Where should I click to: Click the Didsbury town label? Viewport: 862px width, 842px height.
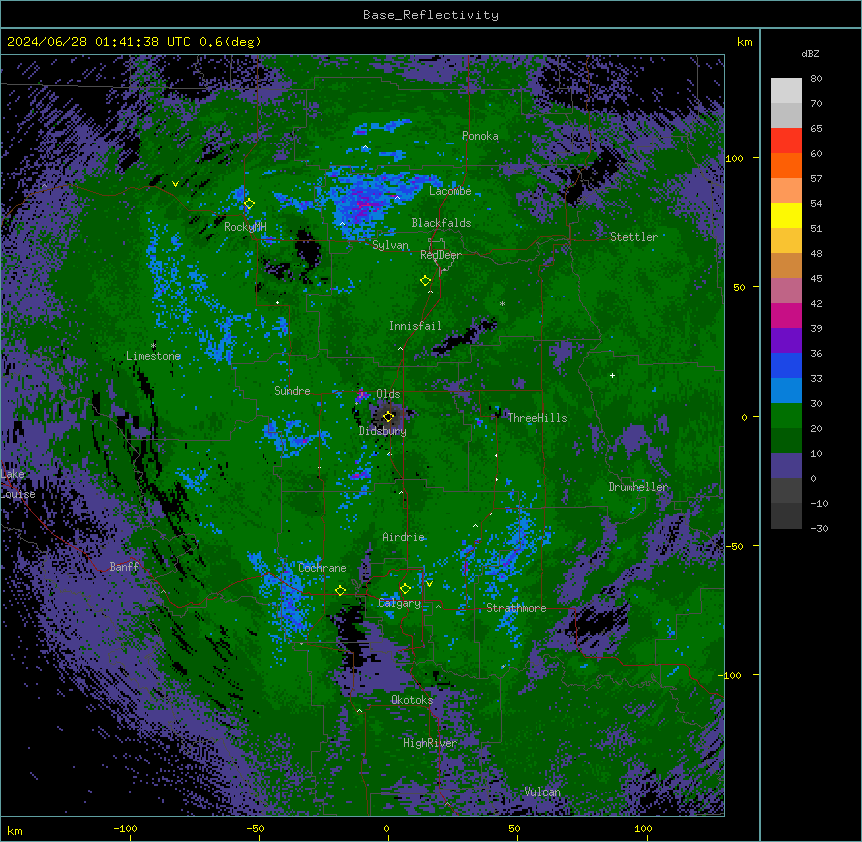pos(383,431)
